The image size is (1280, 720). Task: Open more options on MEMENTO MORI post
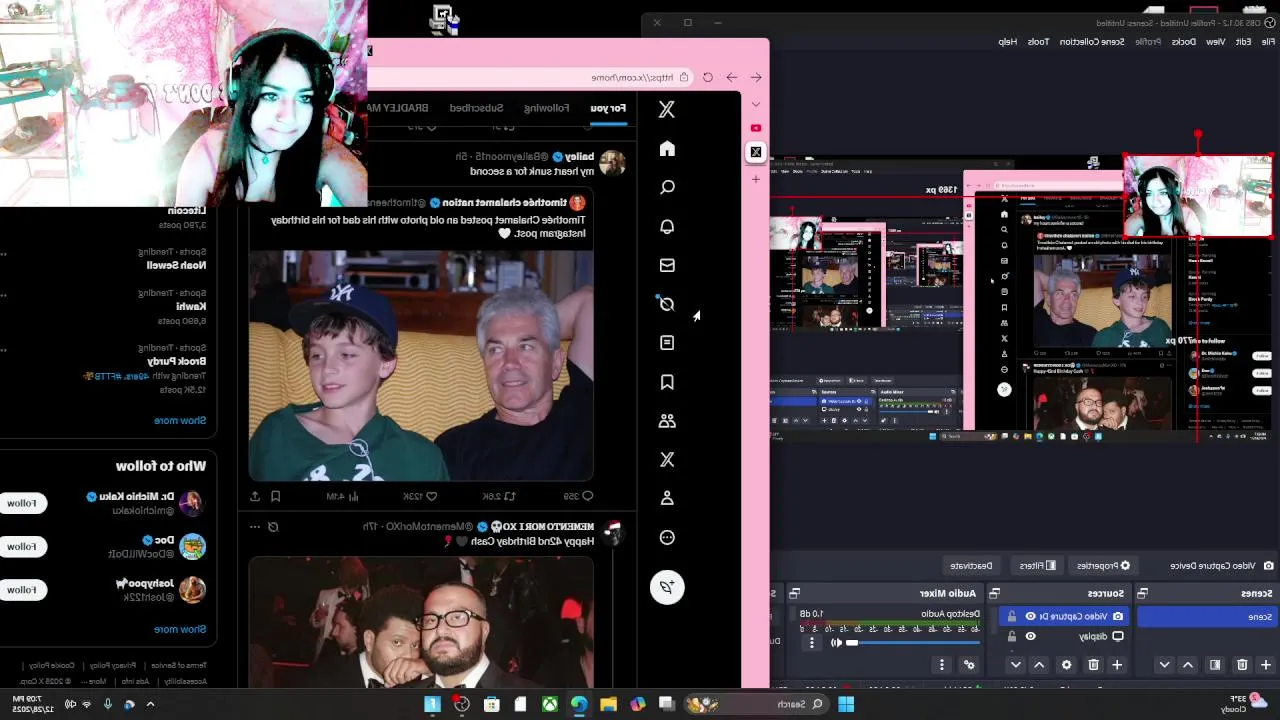[x=255, y=526]
